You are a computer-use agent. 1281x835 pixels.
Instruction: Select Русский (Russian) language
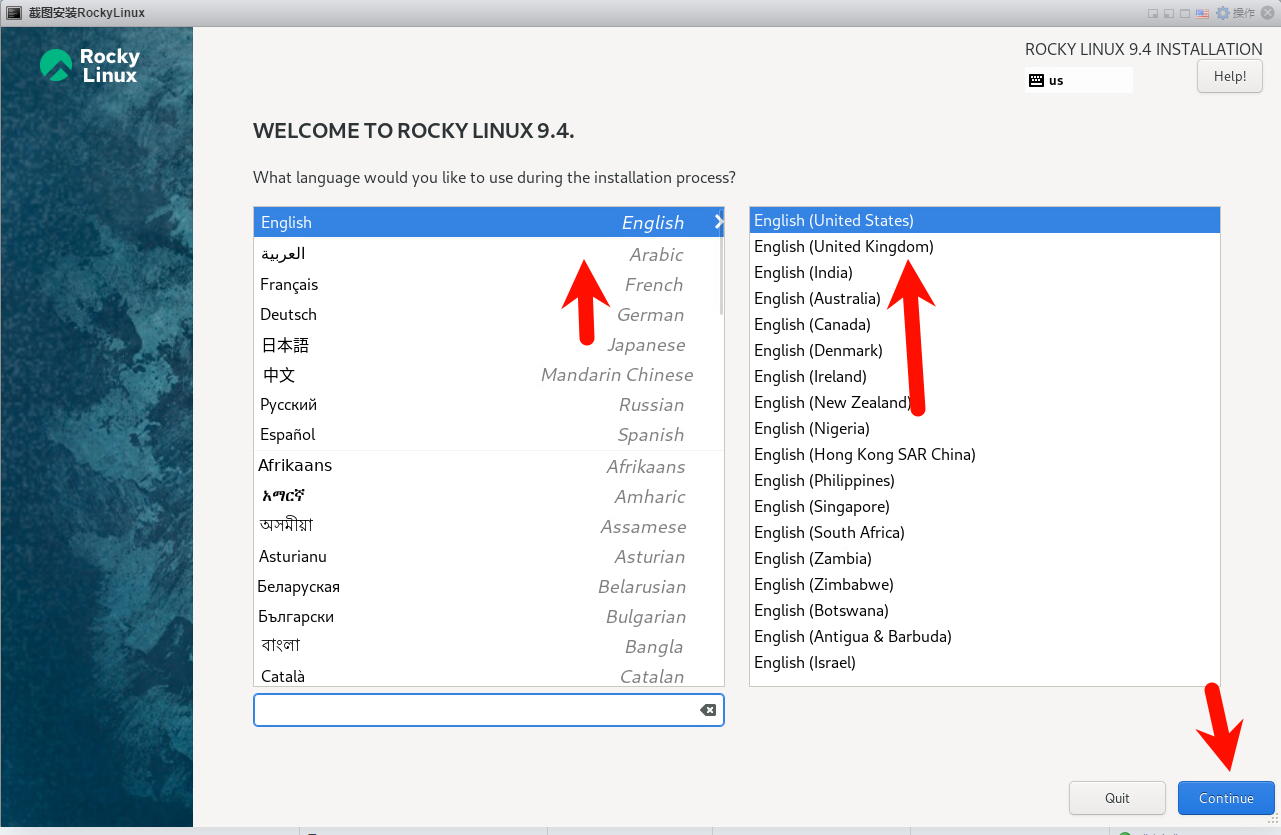point(487,404)
